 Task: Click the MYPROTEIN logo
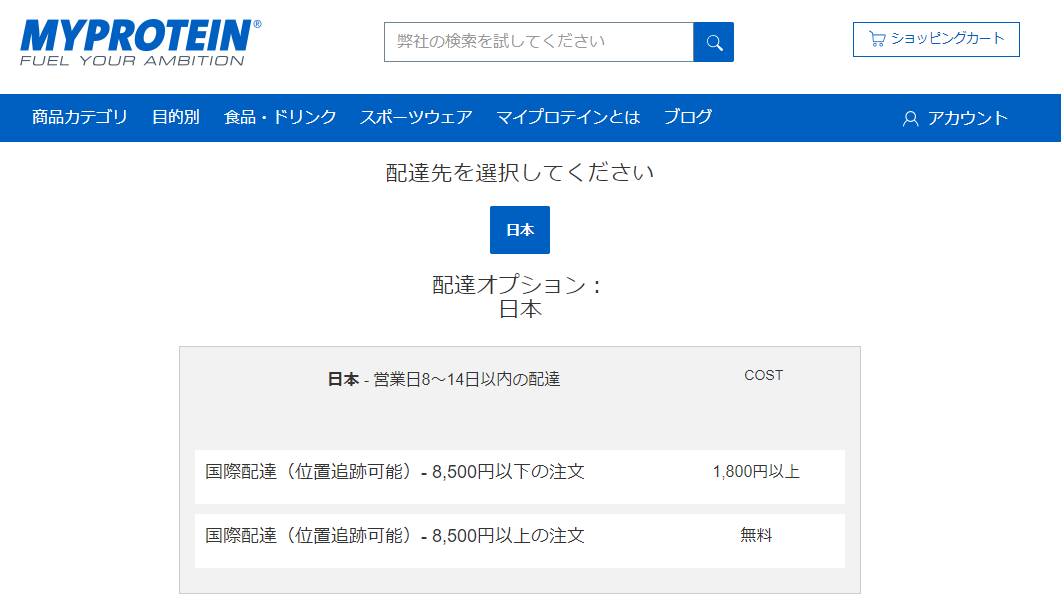tap(141, 43)
